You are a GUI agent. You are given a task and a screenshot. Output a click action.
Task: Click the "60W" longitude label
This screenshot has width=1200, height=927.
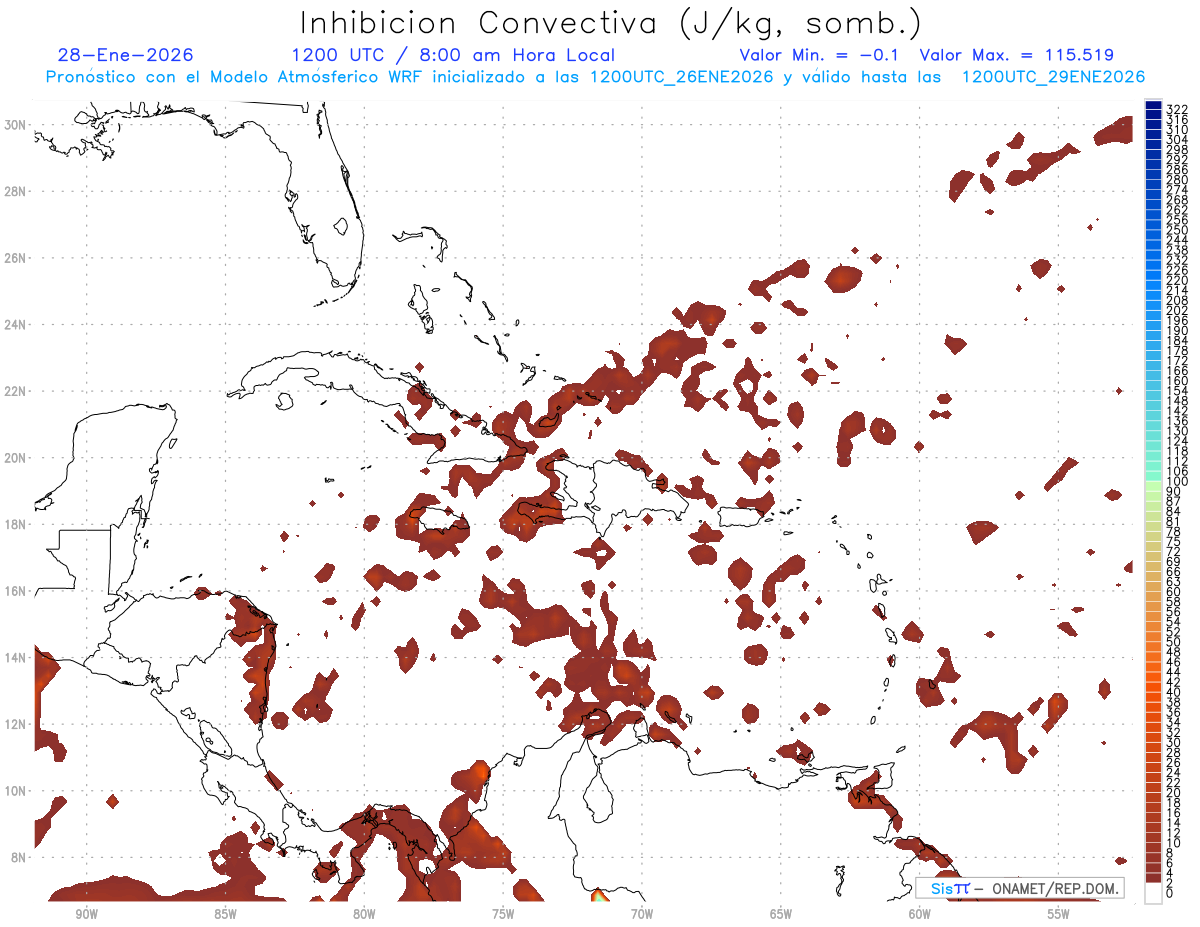[920, 914]
